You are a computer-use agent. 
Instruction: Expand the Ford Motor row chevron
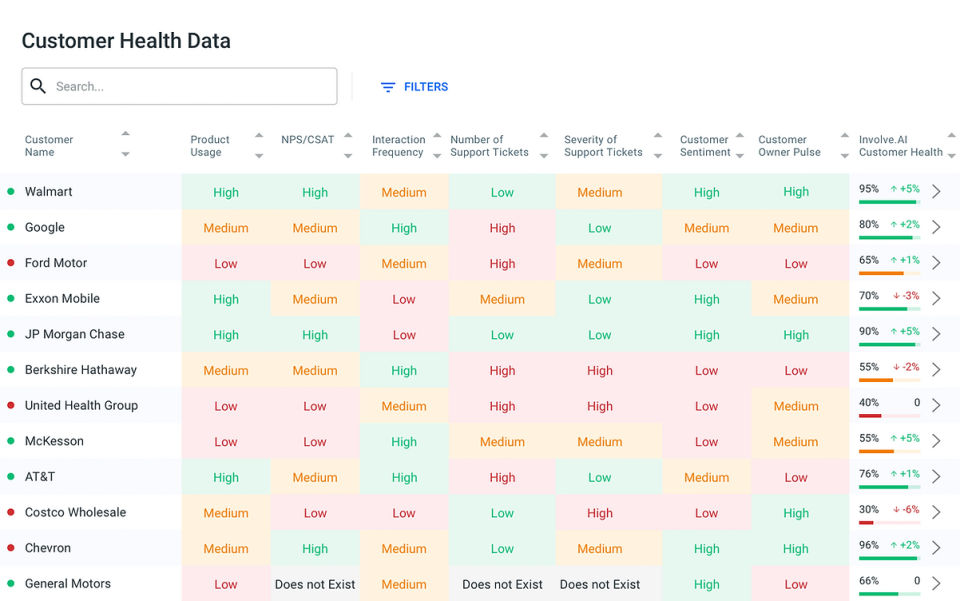(x=936, y=263)
